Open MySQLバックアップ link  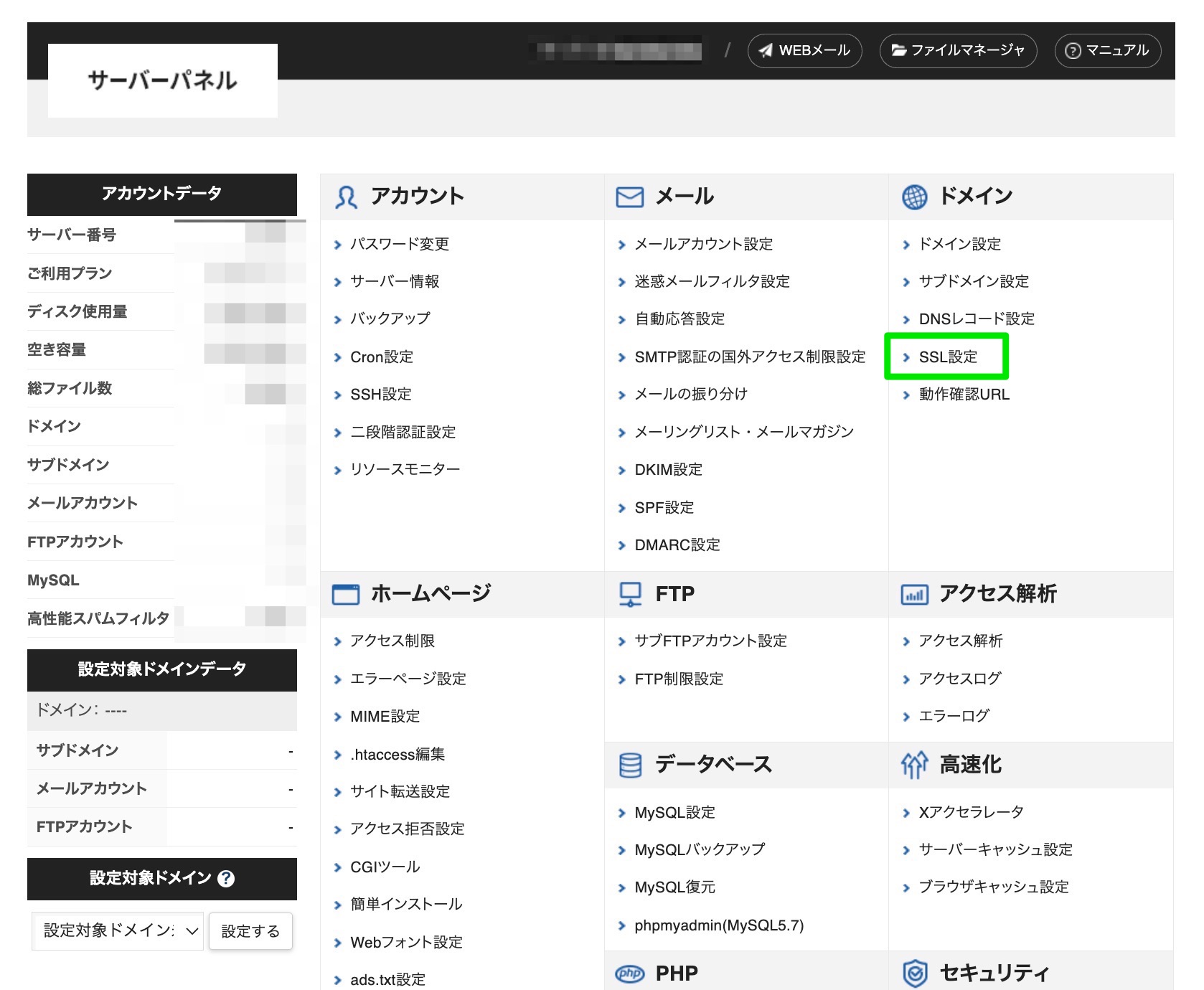(700, 849)
